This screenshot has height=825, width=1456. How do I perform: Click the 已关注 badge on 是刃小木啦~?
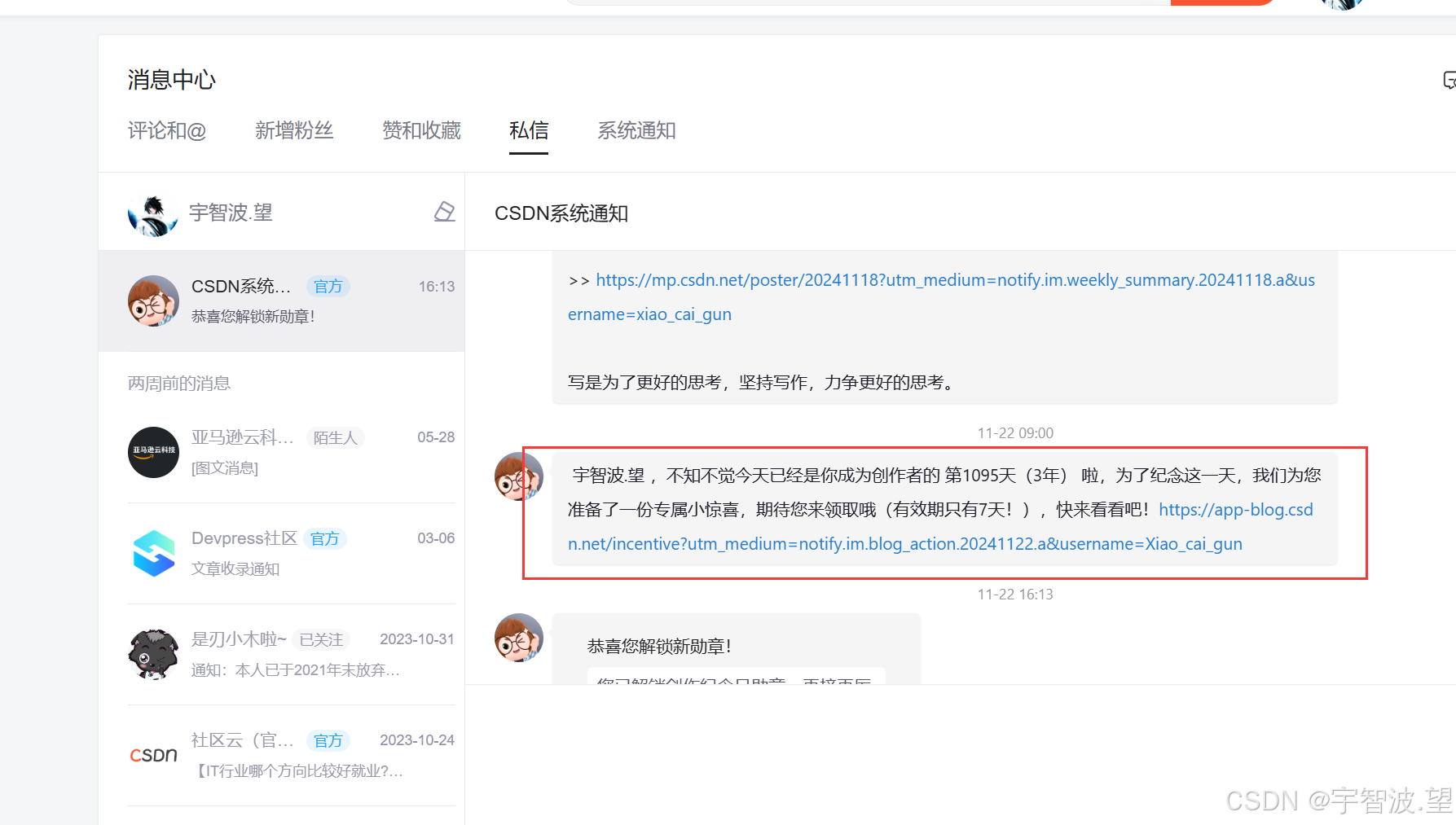pyautogui.click(x=321, y=640)
